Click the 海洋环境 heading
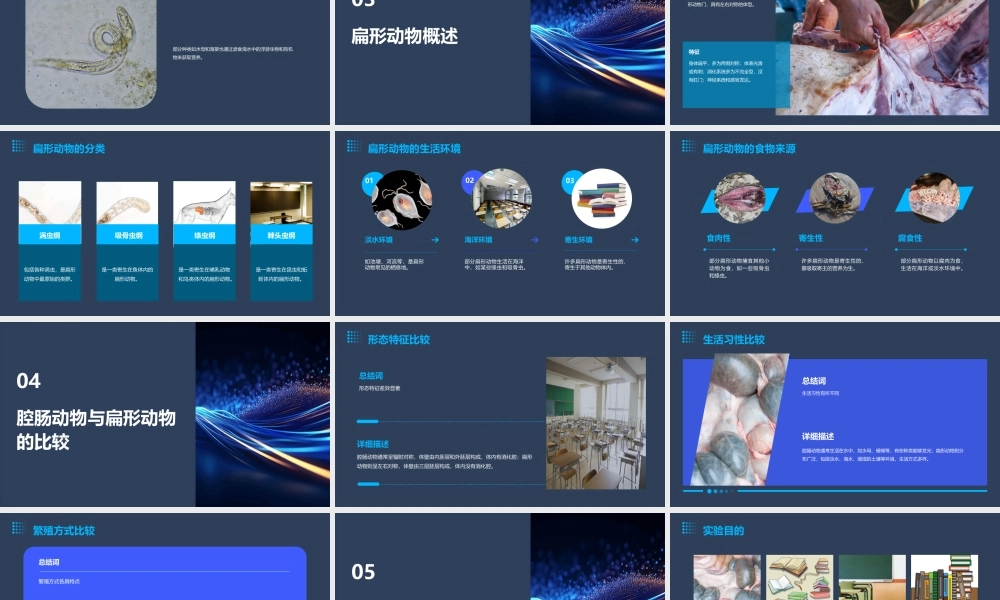1000x600 pixels. [x=478, y=240]
